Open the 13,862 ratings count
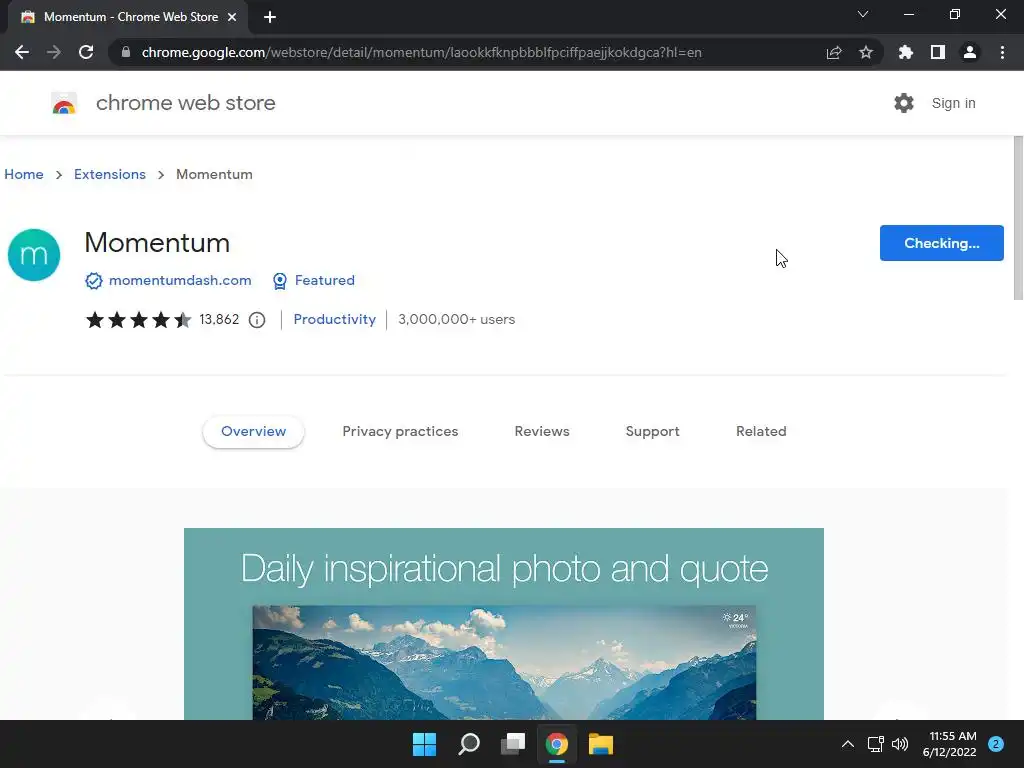1024x768 pixels. [219, 319]
